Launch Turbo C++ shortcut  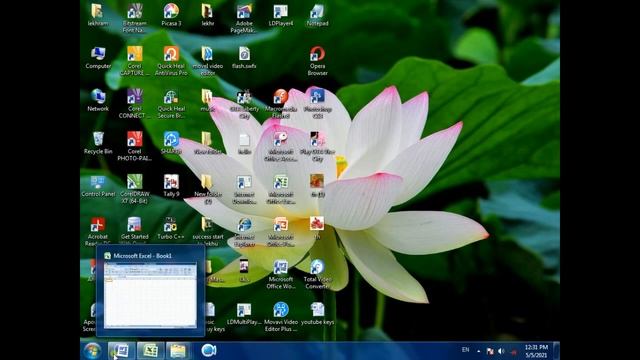(x=171, y=228)
